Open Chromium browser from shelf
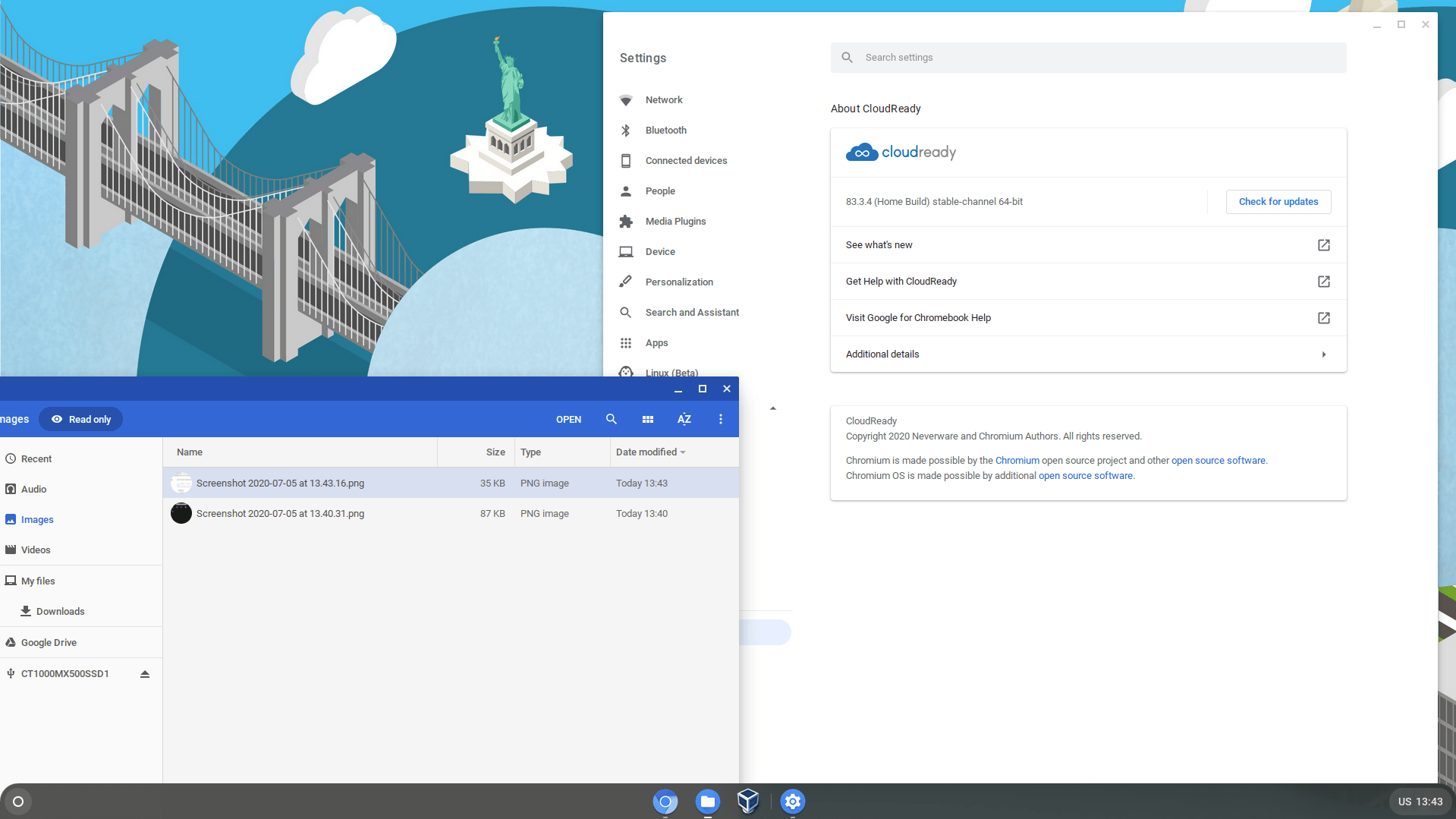 tap(665, 802)
